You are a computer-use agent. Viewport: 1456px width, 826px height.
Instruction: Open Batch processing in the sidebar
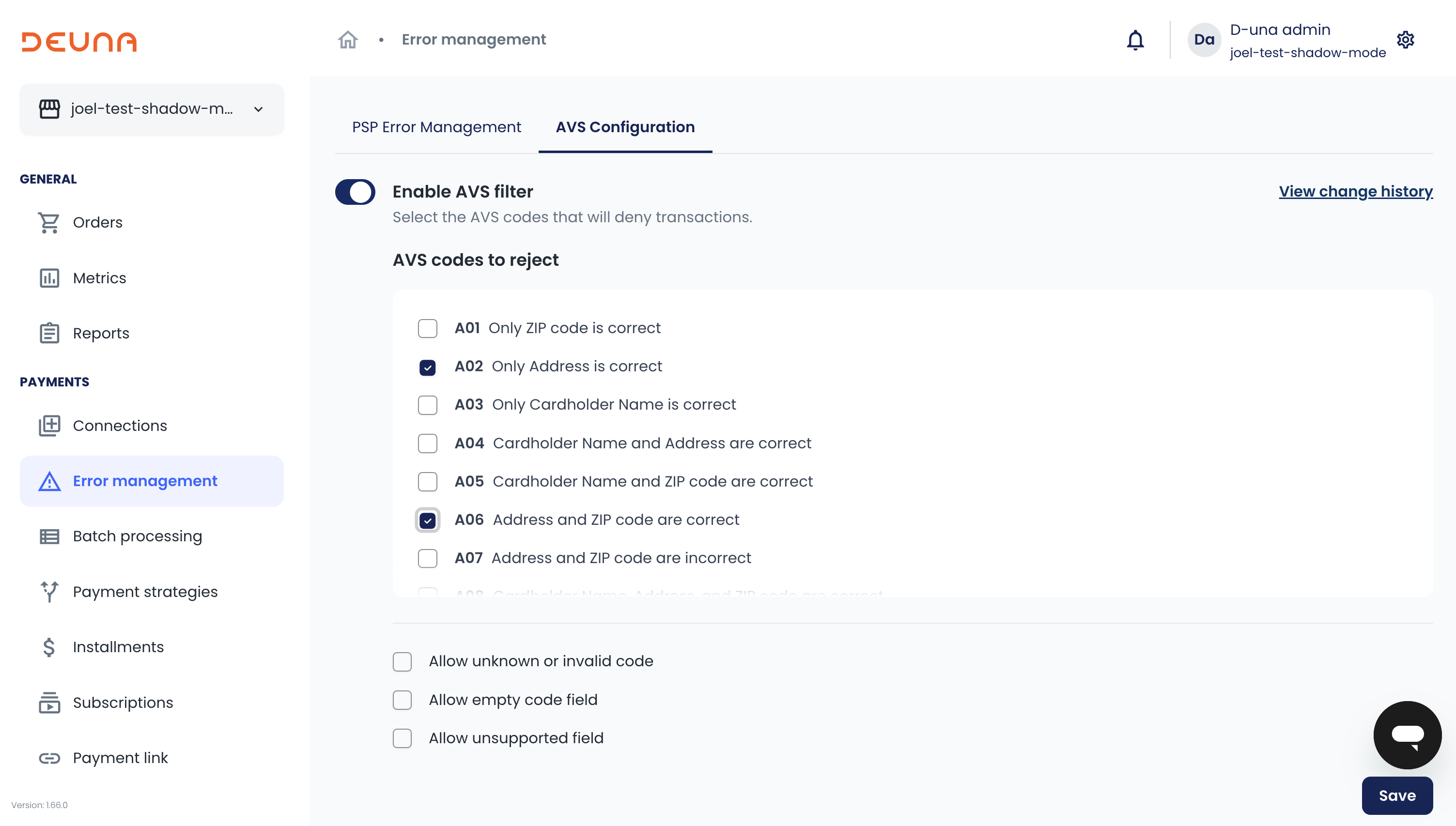(x=137, y=536)
